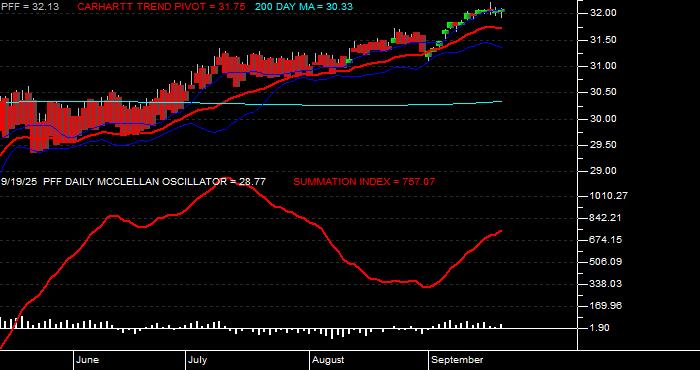Click the 32.00 price axis value
The height and width of the screenshot is (370, 700).
pos(604,13)
